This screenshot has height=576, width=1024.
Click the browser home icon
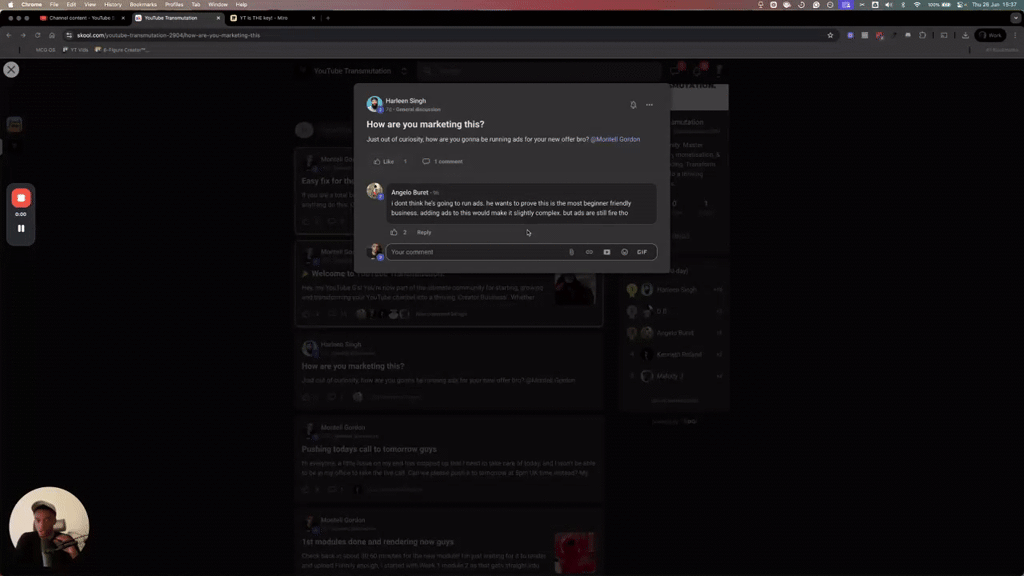point(52,35)
